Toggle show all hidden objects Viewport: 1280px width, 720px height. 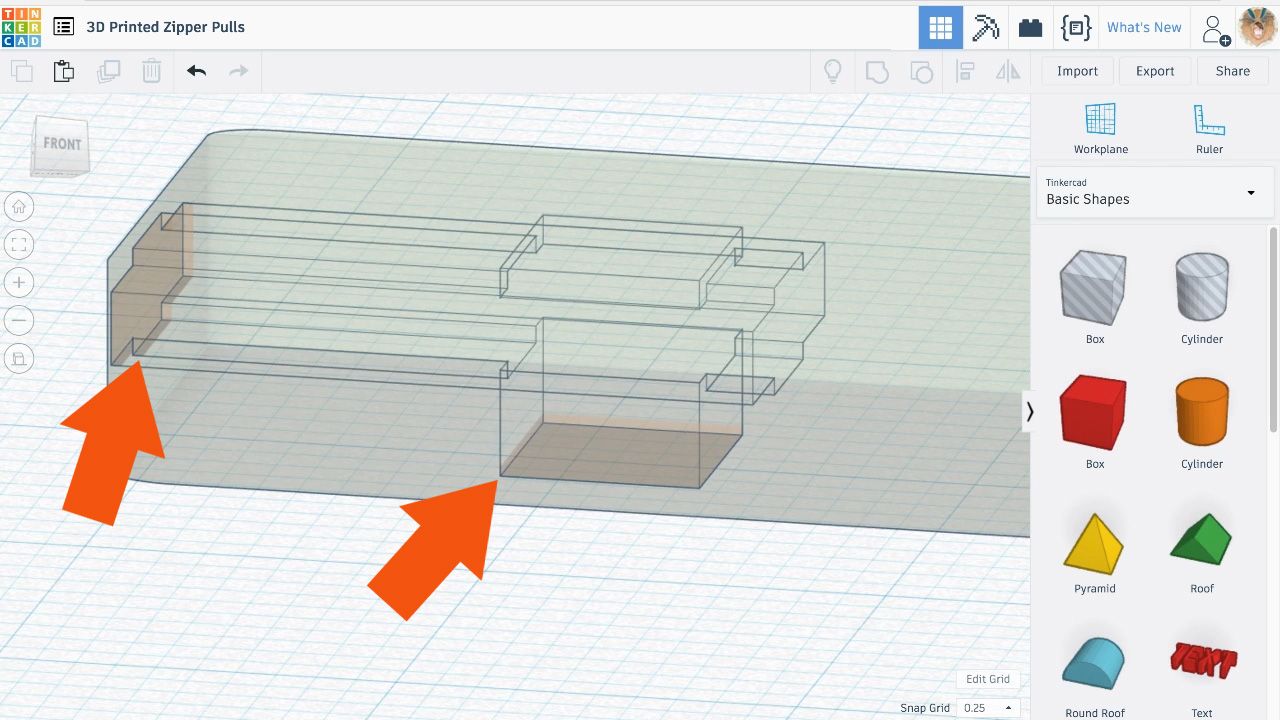pos(833,71)
